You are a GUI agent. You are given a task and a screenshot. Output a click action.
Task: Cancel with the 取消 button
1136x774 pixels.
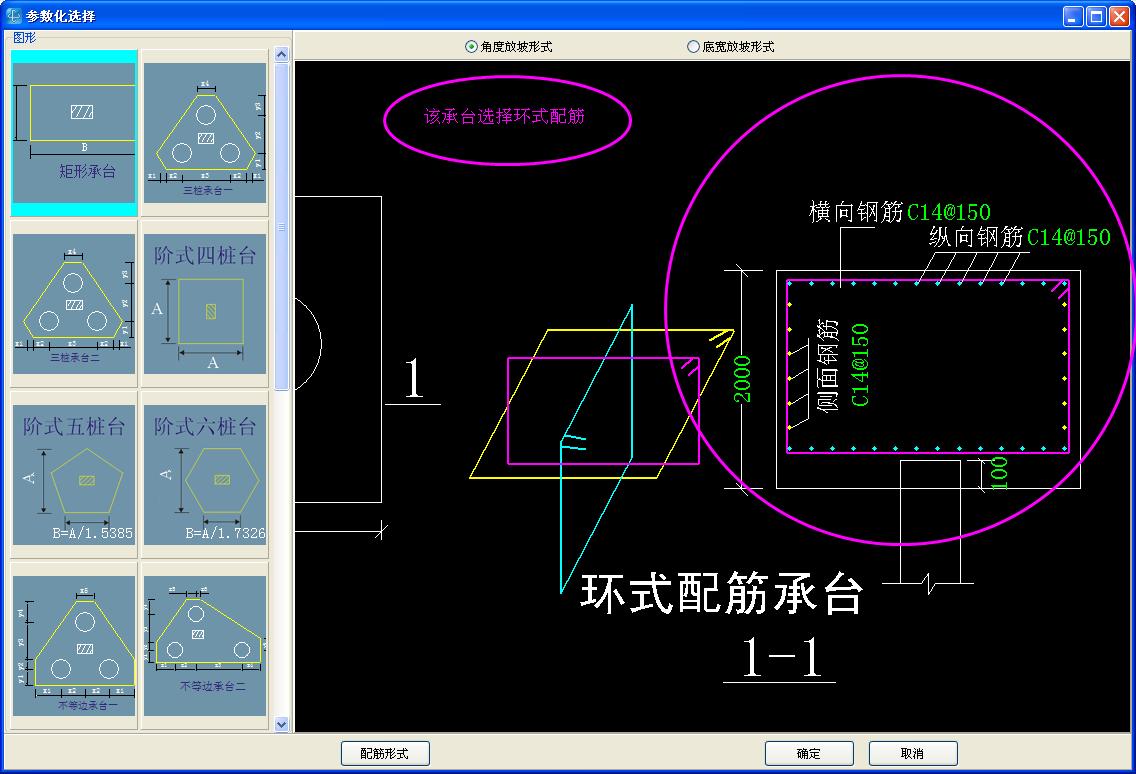click(913, 754)
